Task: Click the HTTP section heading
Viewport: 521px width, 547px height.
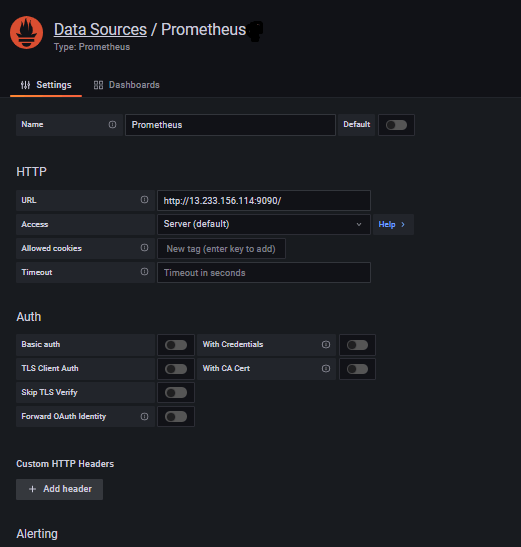Action: (31, 172)
